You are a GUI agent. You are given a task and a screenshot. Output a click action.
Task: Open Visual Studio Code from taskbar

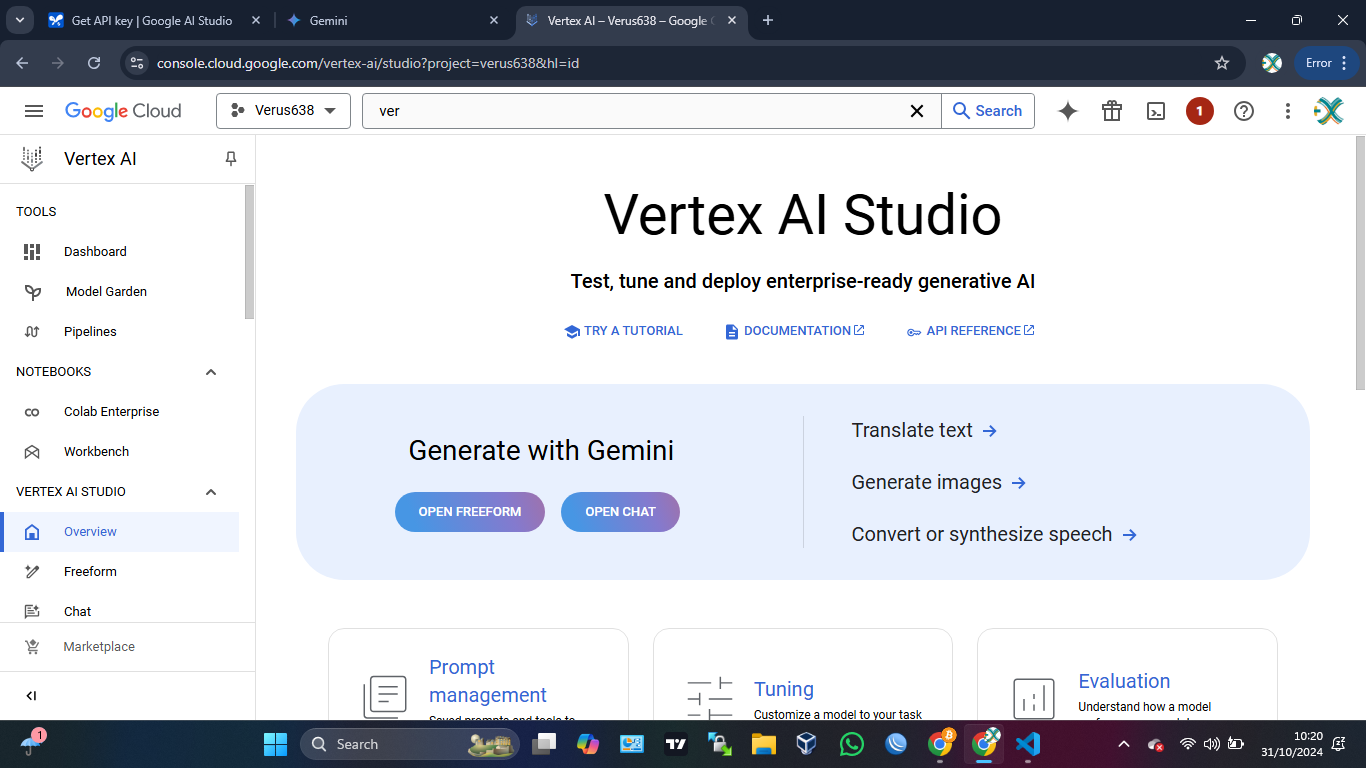coord(1028,744)
